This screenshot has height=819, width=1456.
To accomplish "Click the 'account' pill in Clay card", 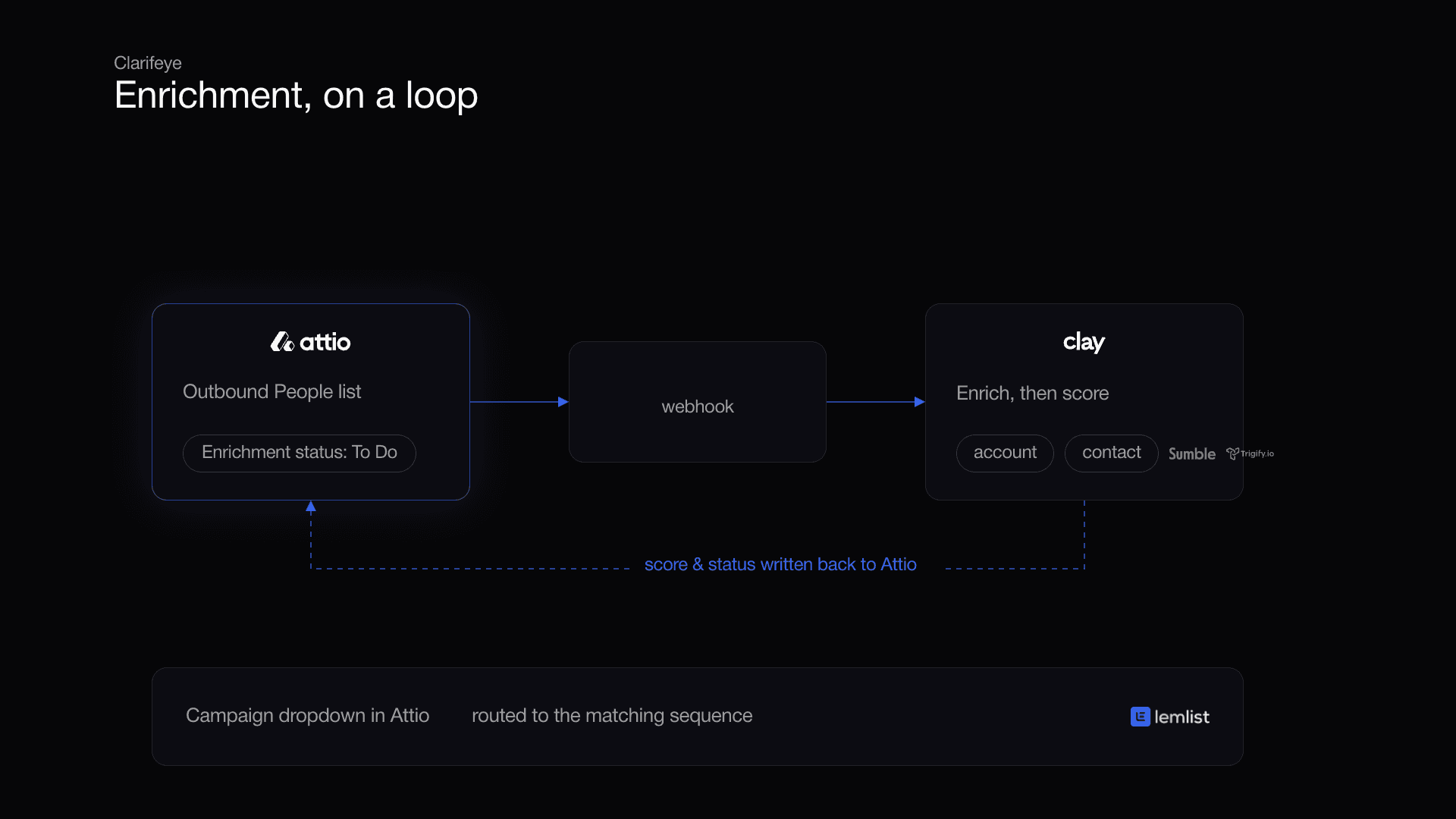I will point(1005,453).
